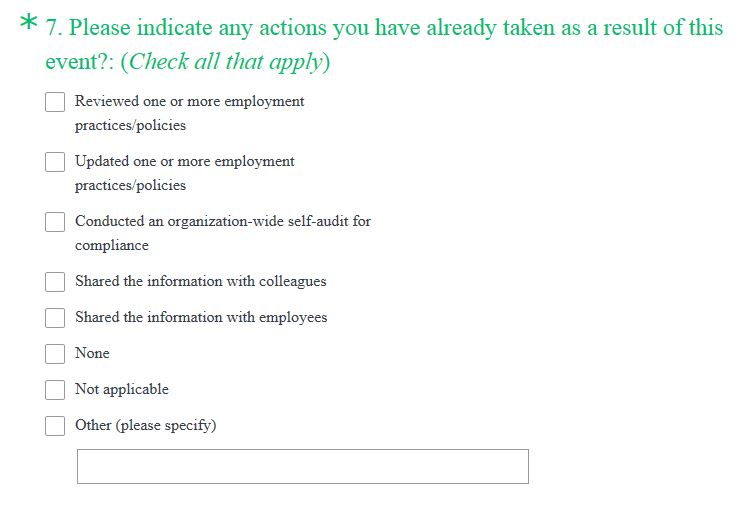Click the 'Shared the information with colleagues' label

(x=200, y=282)
